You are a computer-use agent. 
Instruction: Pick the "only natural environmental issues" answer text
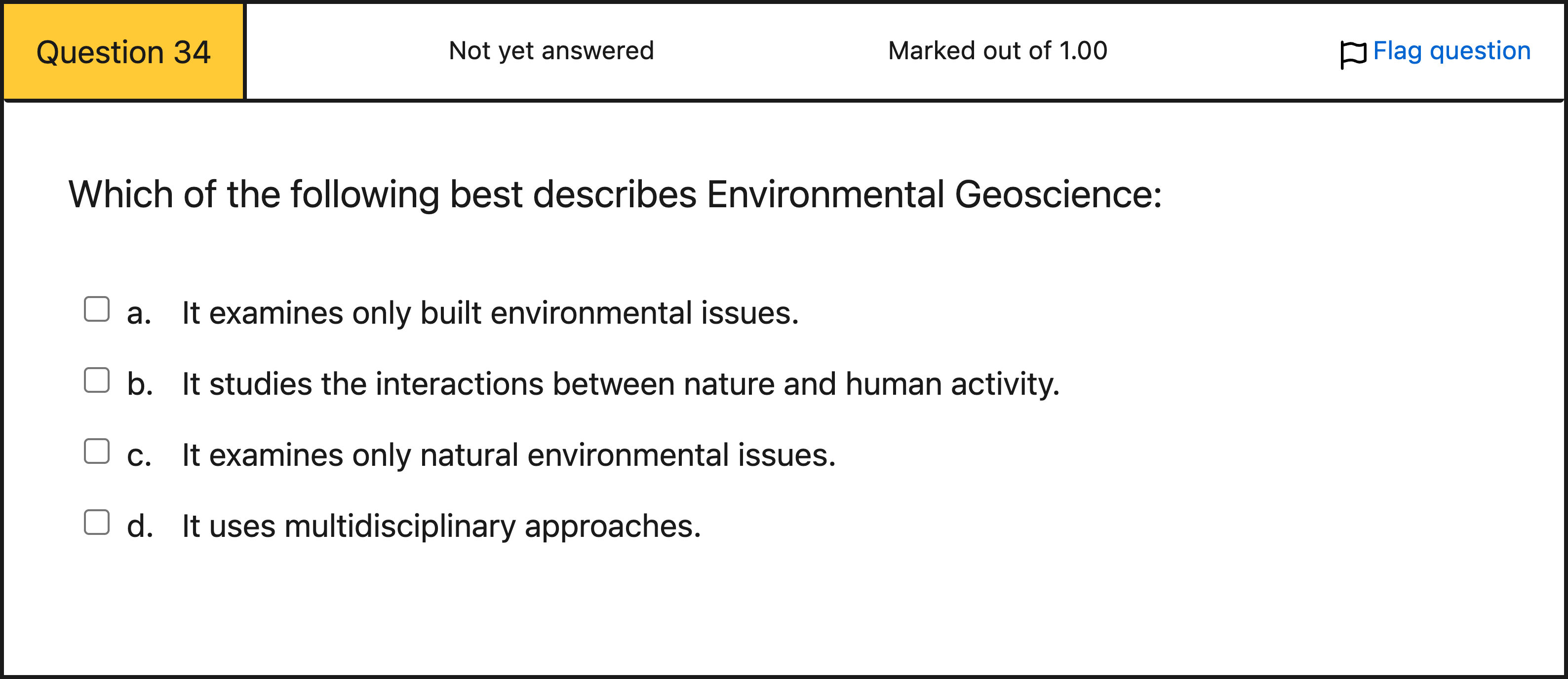pos(627,455)
